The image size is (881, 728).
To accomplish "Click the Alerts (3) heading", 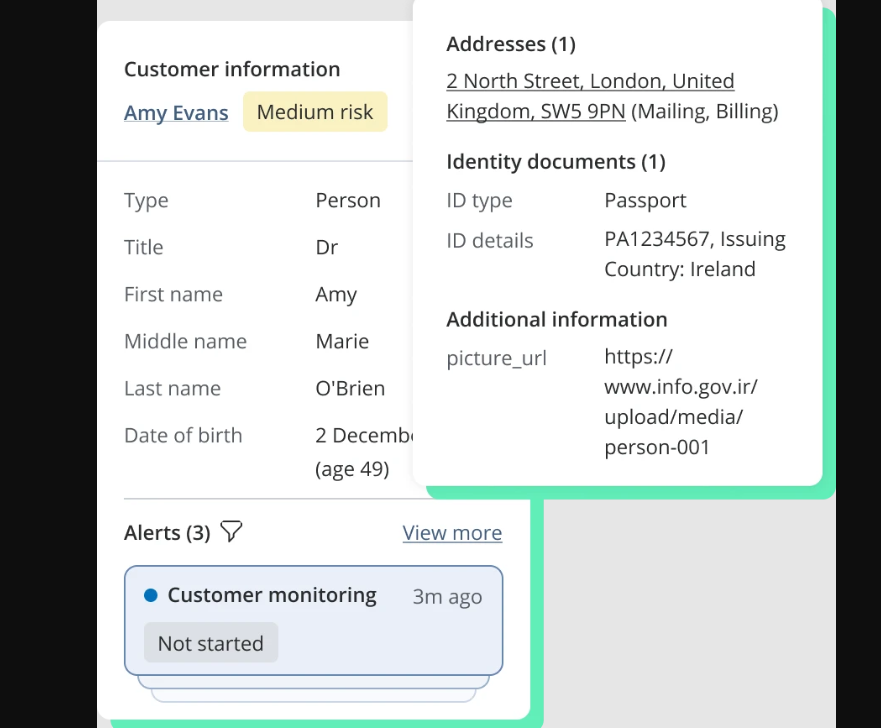I will 167,533.
